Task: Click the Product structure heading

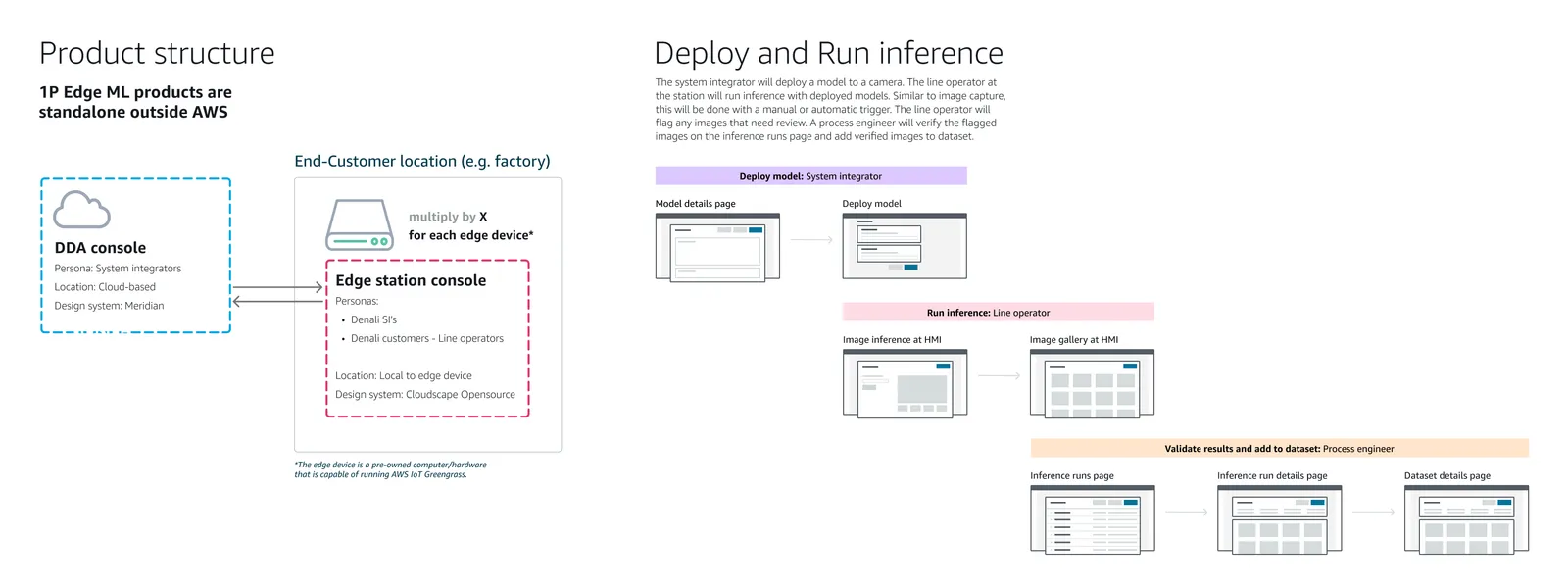Action: click(x=157, y=53)
